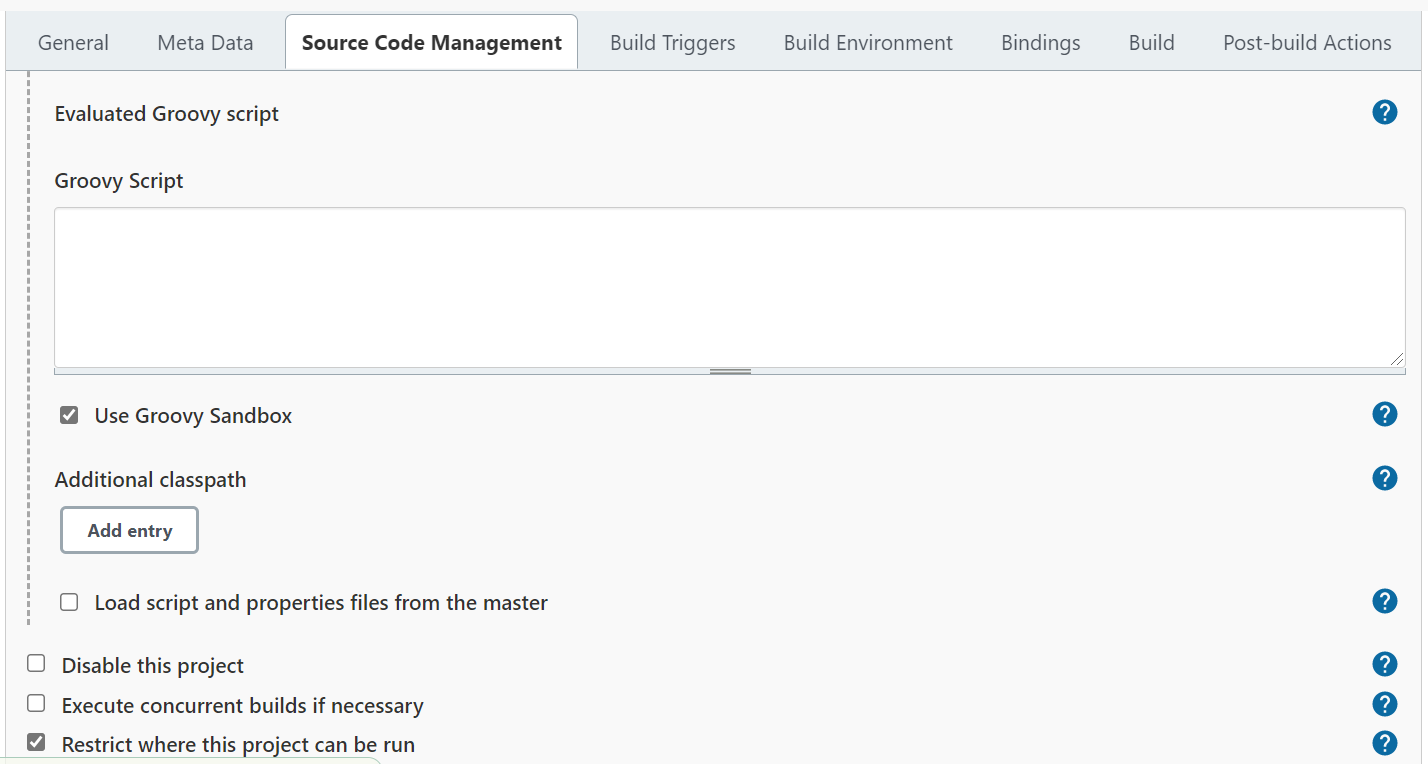1428x764 pixels.
Task: Select the Build Environment tab
Action: tap(868, 43)
